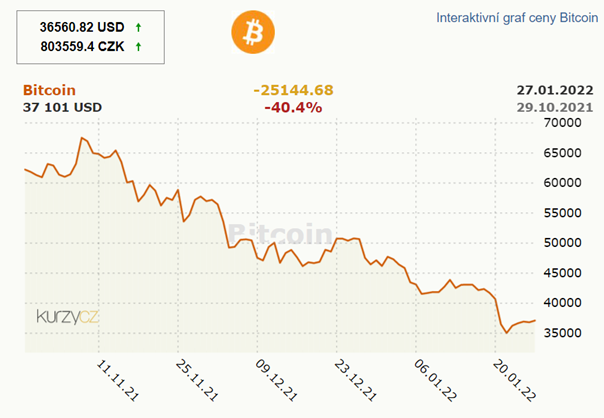The width and height of the screenshot is (604, 418).
Task: Click the 37 101 USD current value
Action: (62, 107)
